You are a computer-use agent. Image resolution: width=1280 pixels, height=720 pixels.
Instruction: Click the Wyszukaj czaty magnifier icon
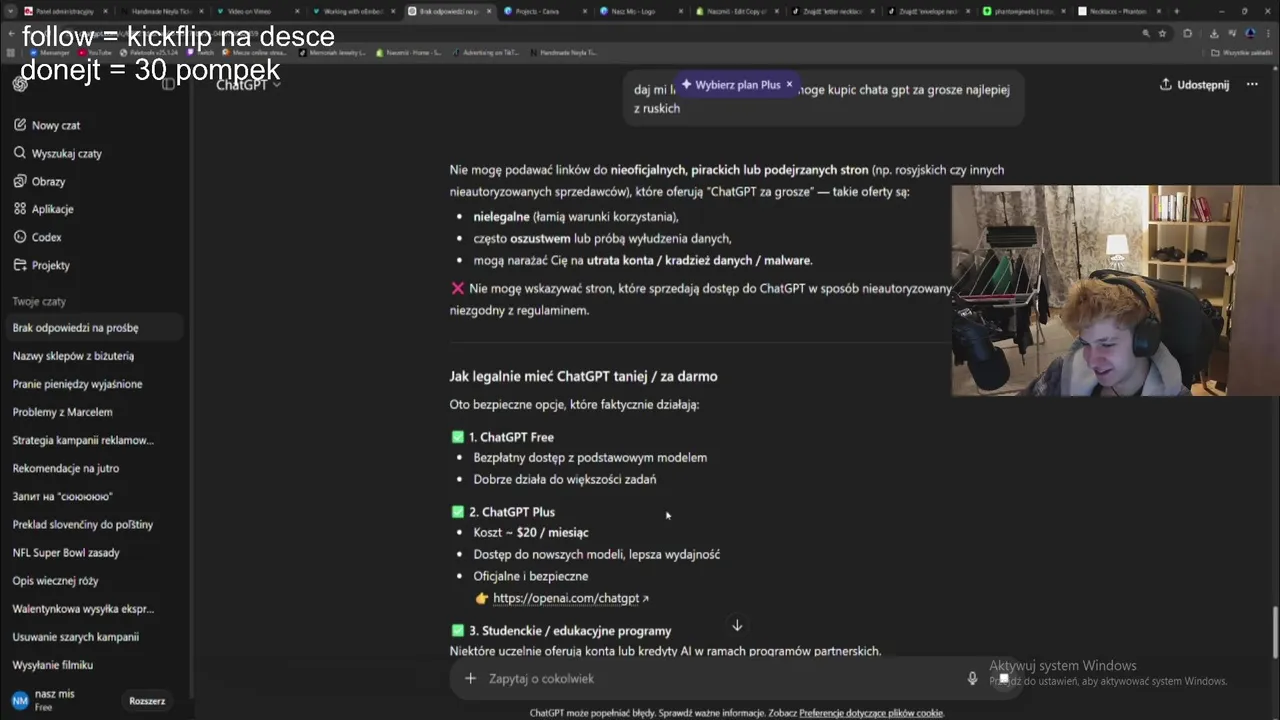pyautogui.click(x=20, y=153)
